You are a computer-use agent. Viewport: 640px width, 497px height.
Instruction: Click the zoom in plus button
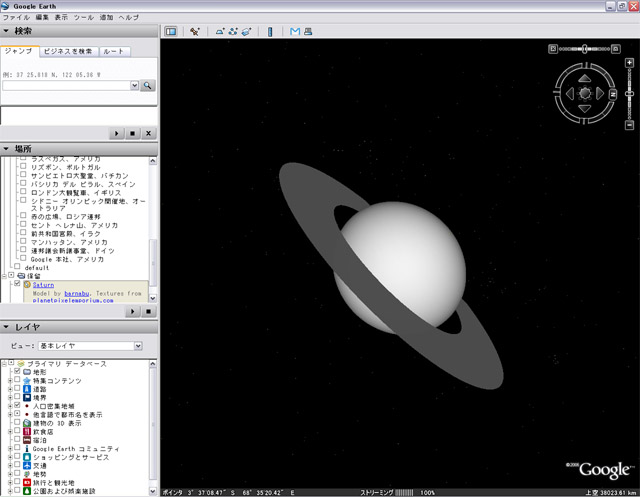pyautogui.click(x=629, y=63)
